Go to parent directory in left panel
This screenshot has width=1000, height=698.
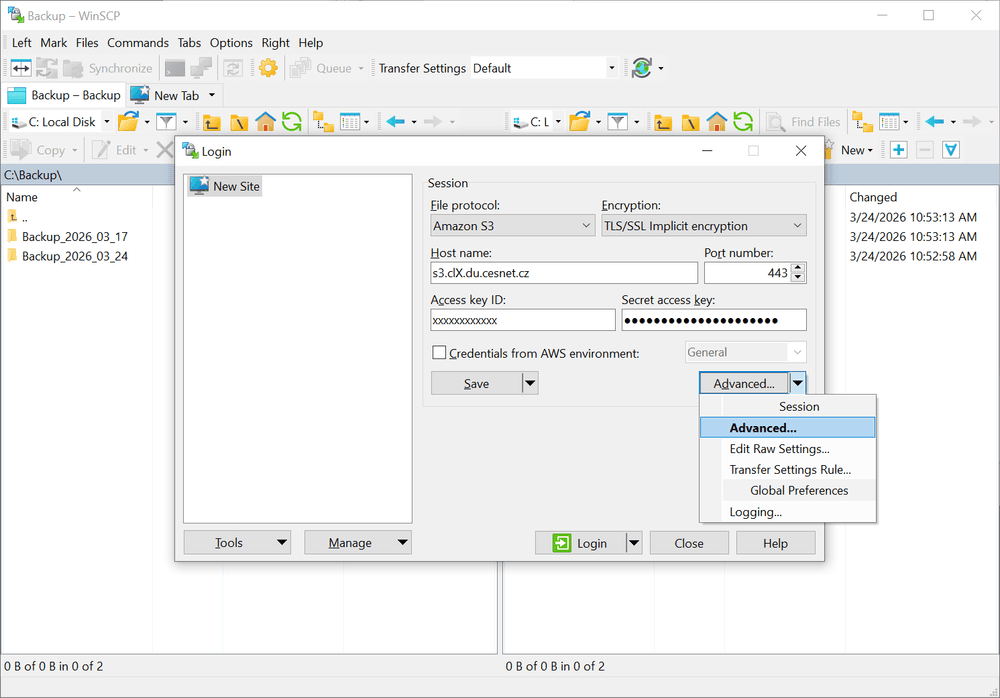212,121
